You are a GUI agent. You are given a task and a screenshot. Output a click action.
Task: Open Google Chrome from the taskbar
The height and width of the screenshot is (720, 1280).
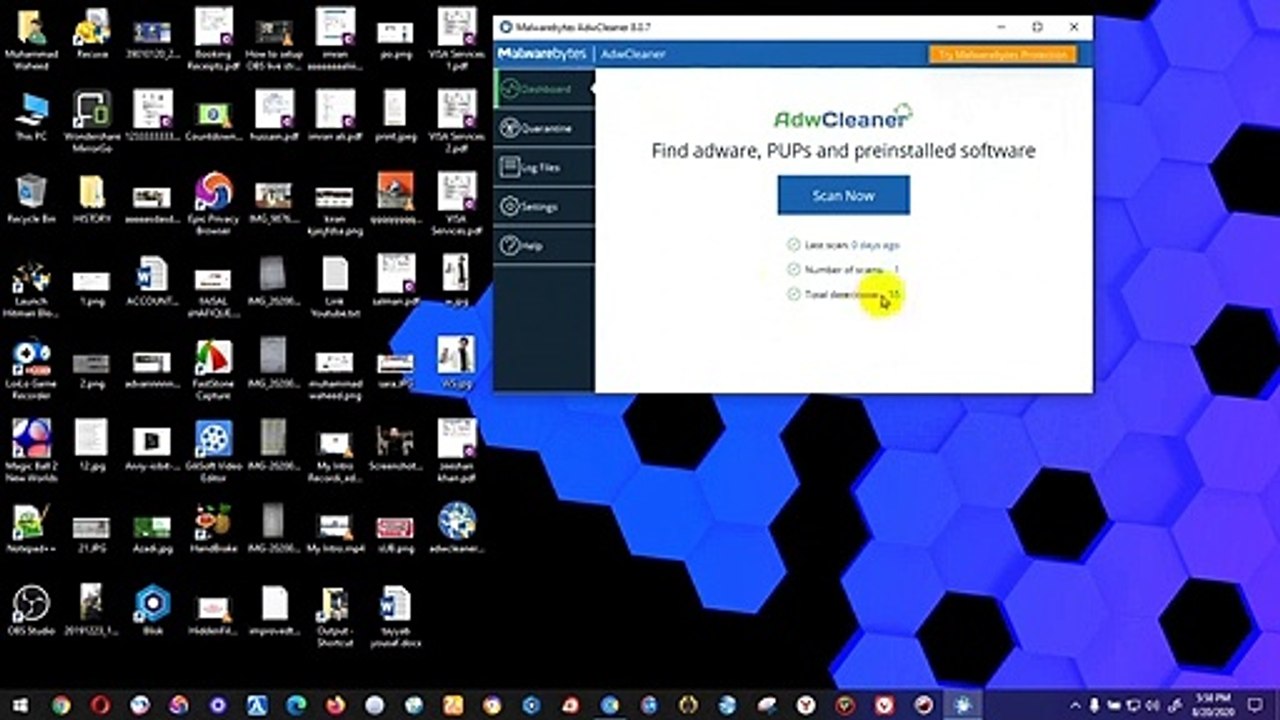pos(61,705)
